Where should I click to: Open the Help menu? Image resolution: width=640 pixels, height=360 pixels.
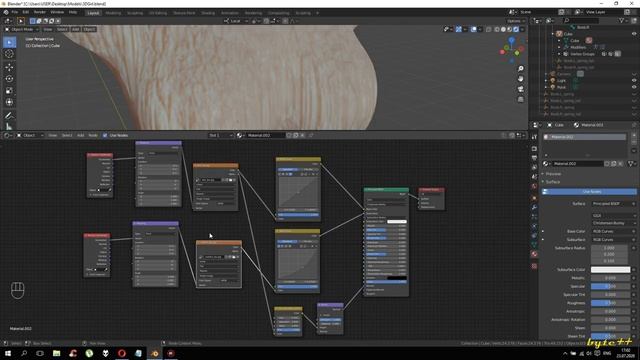coord(73,12)
